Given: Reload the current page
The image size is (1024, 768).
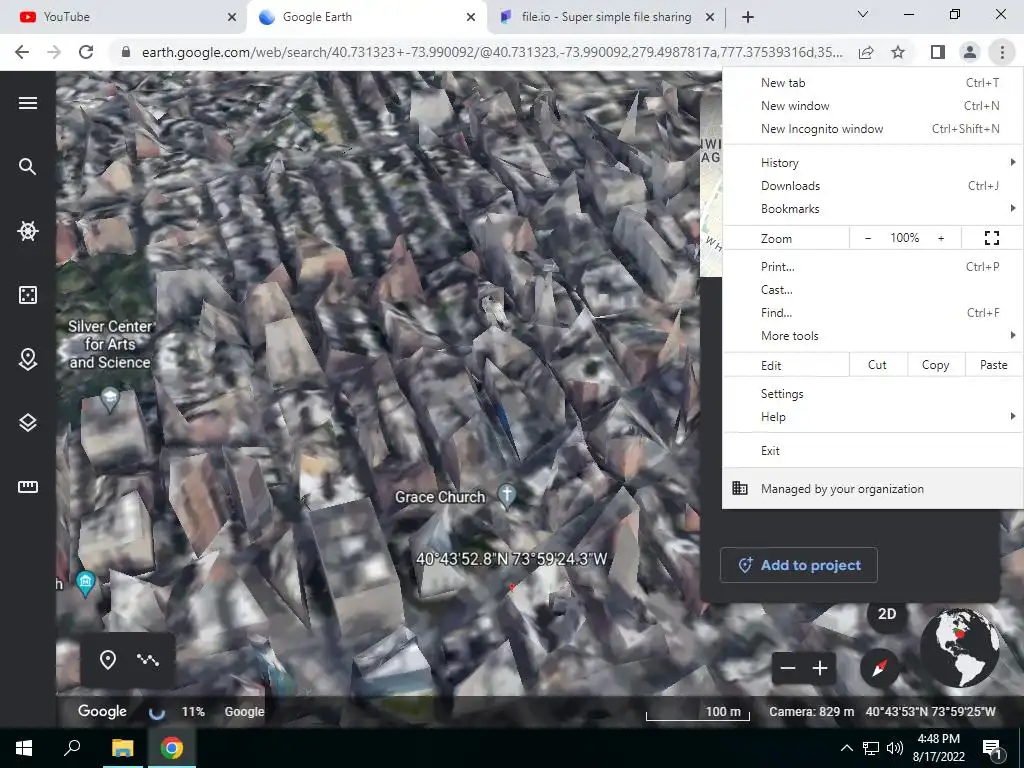Looking at the screenshot, I should coord(86,52).
